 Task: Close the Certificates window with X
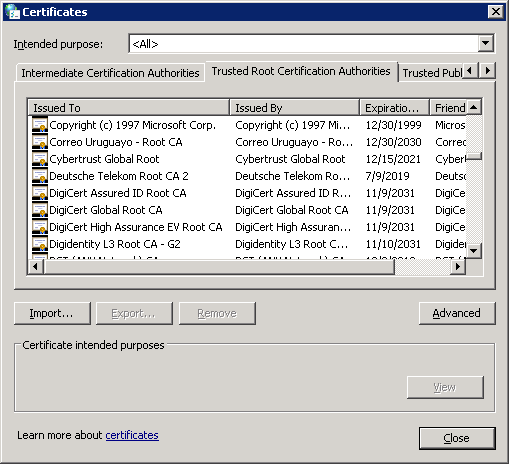[496, 12]
